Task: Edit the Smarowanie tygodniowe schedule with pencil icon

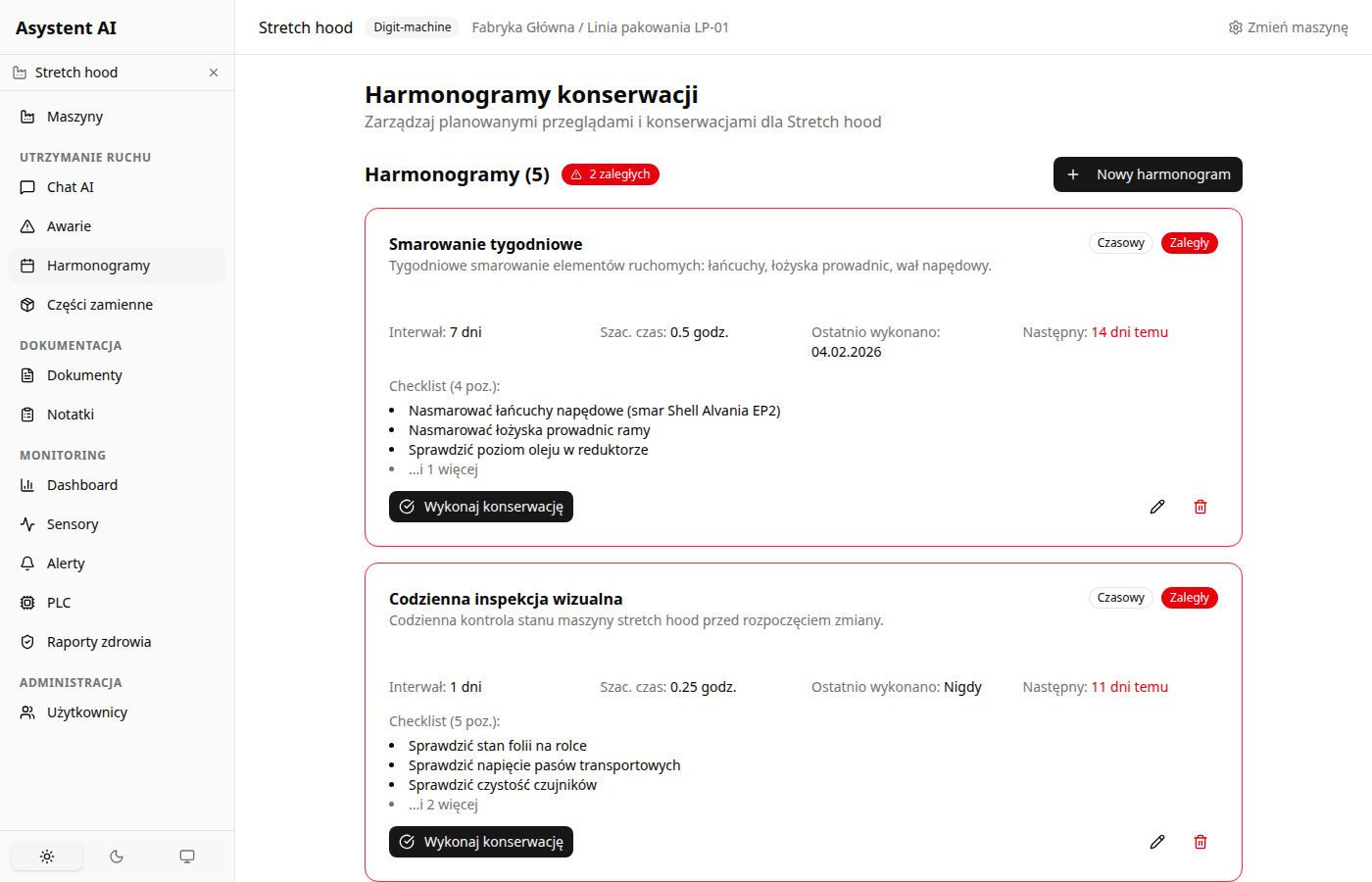Action: (1157, 507)
